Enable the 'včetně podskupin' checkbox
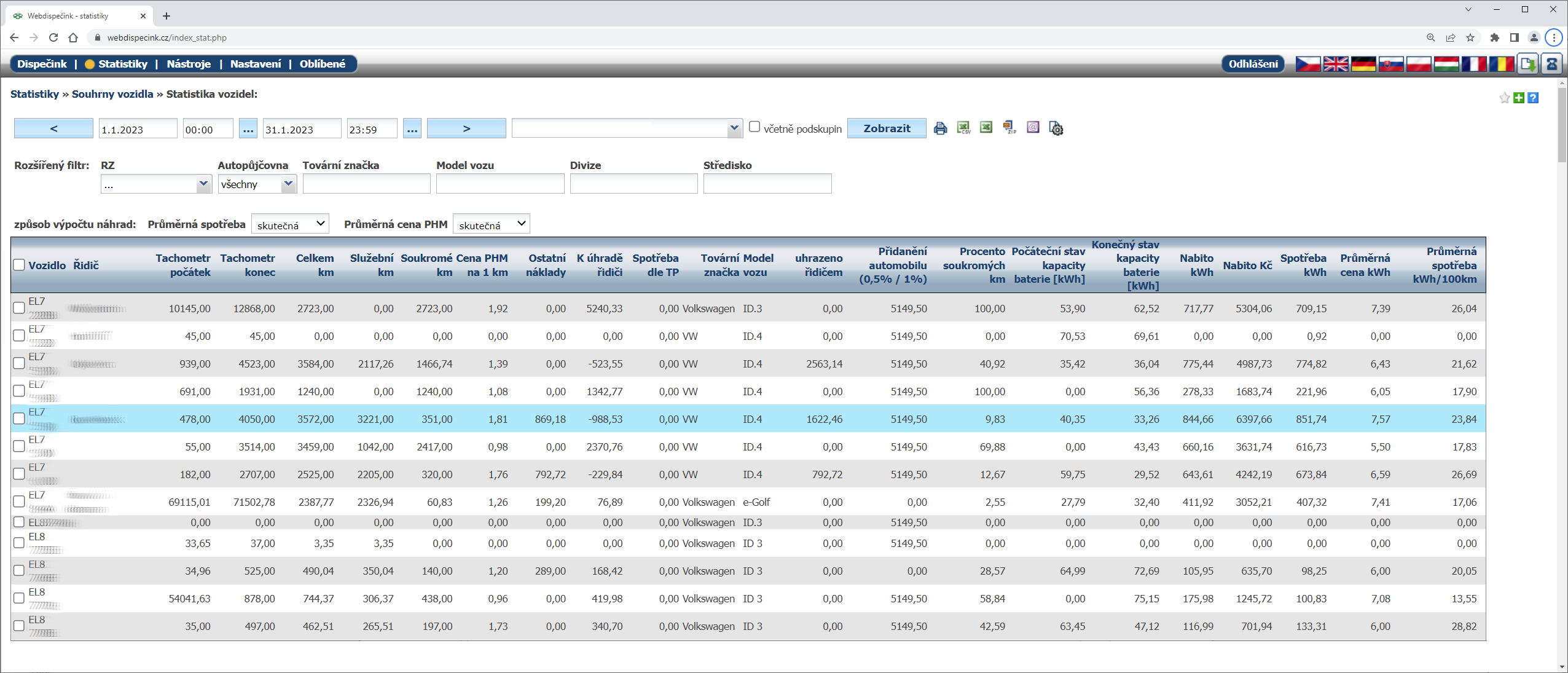The width and height of the screenshot is (1568, 673). (x=755, y=127)
